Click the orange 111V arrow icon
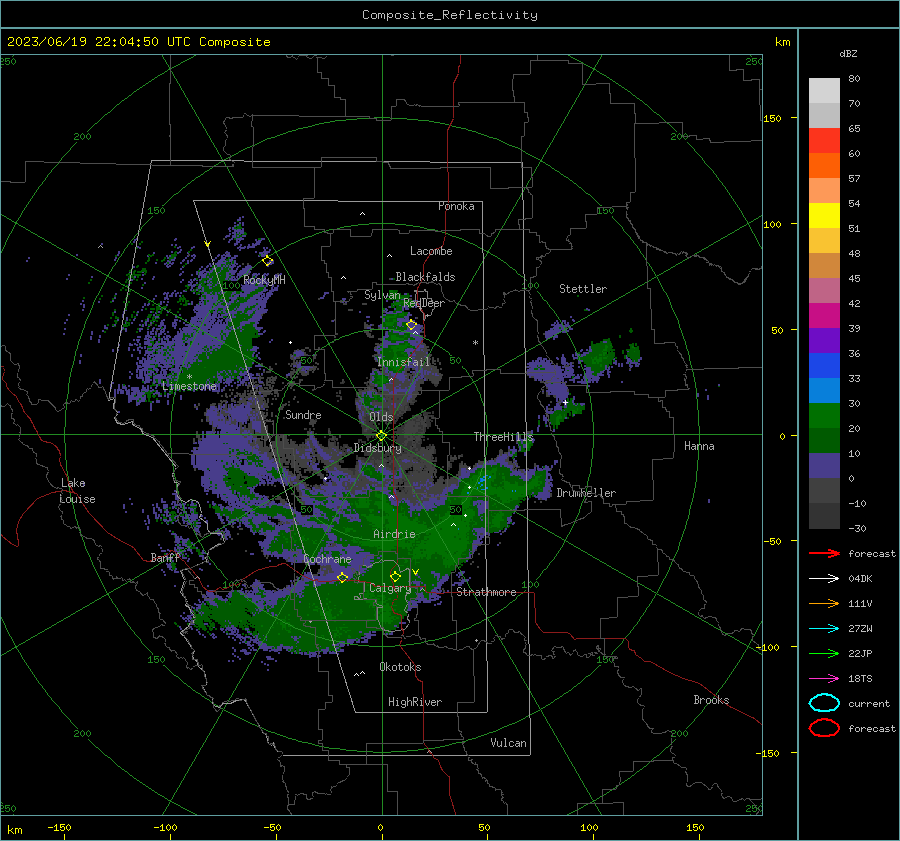The height and width of the screenshot is (841, 900). coord(824,603)
